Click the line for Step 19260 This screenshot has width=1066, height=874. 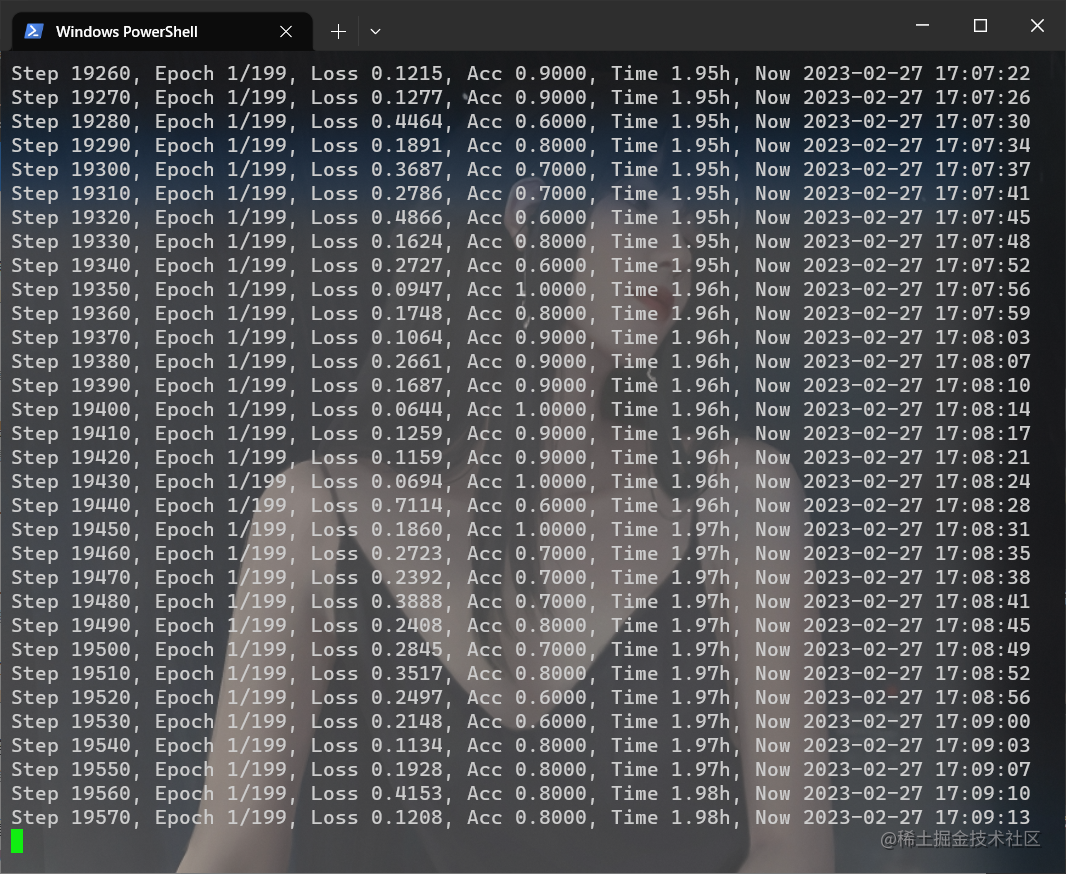click(x=521, y=73)
